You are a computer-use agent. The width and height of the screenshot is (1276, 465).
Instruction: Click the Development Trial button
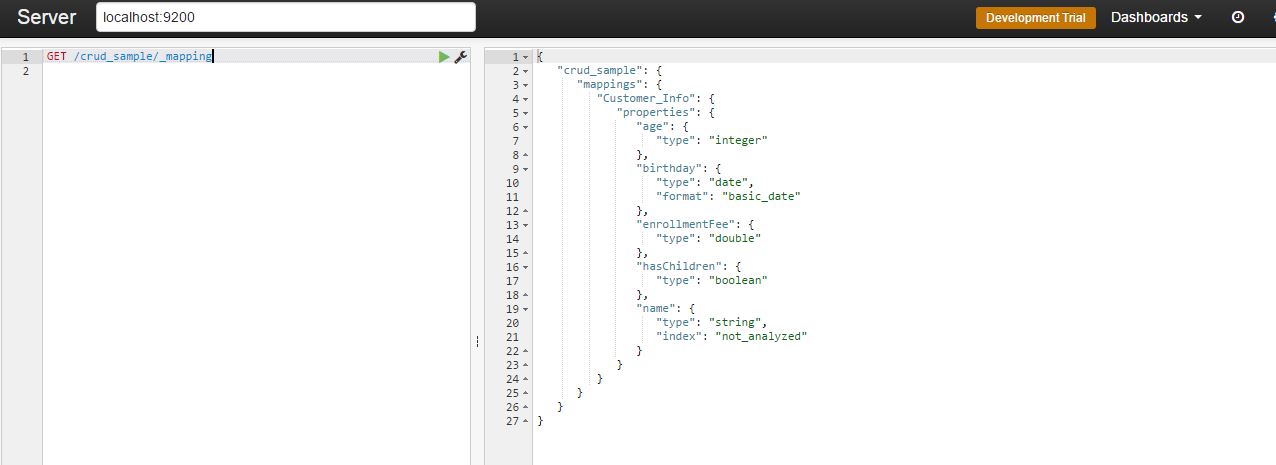click(1036, 18)
